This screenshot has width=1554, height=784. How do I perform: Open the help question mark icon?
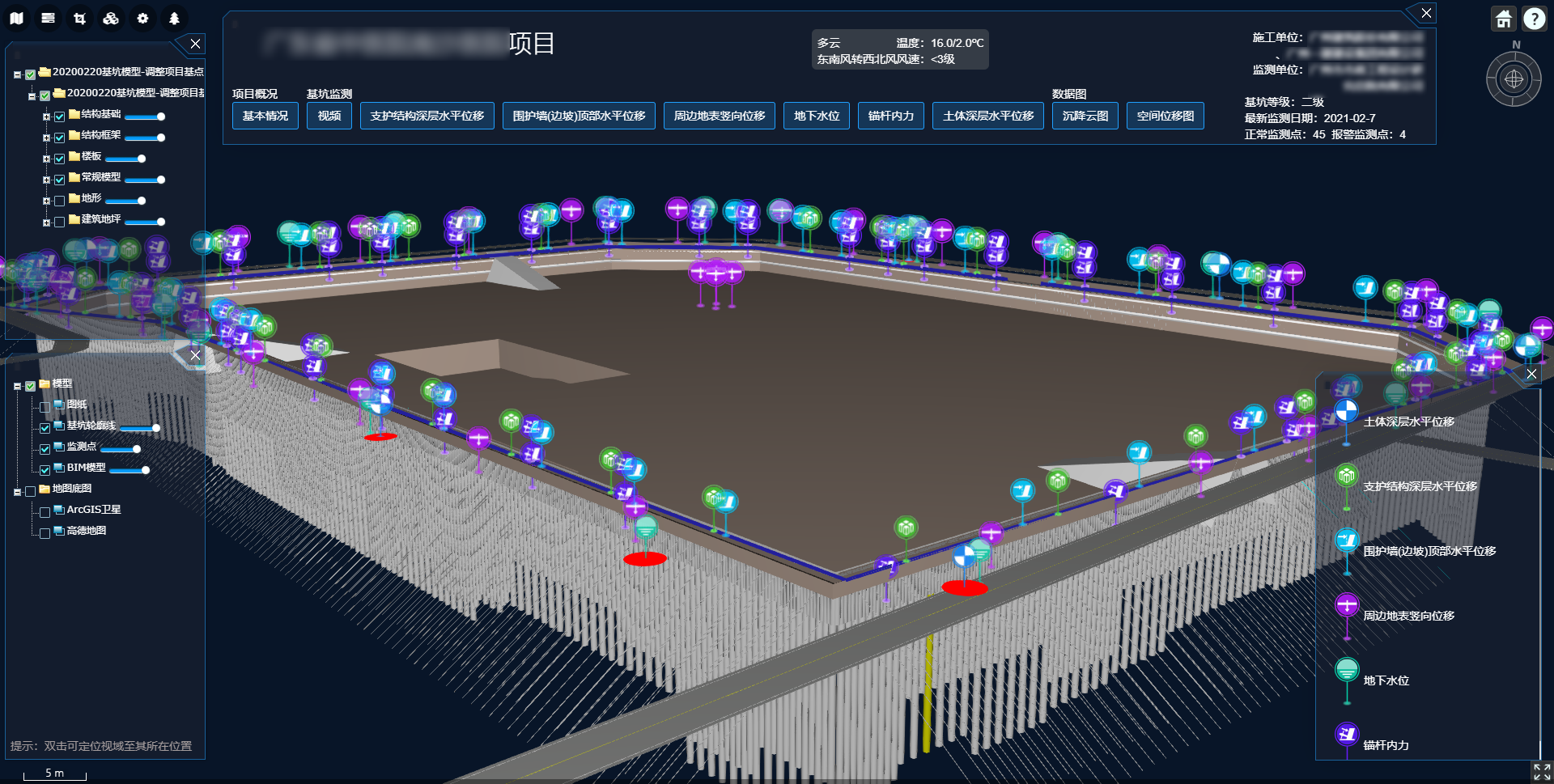(x=1534, y=19)
